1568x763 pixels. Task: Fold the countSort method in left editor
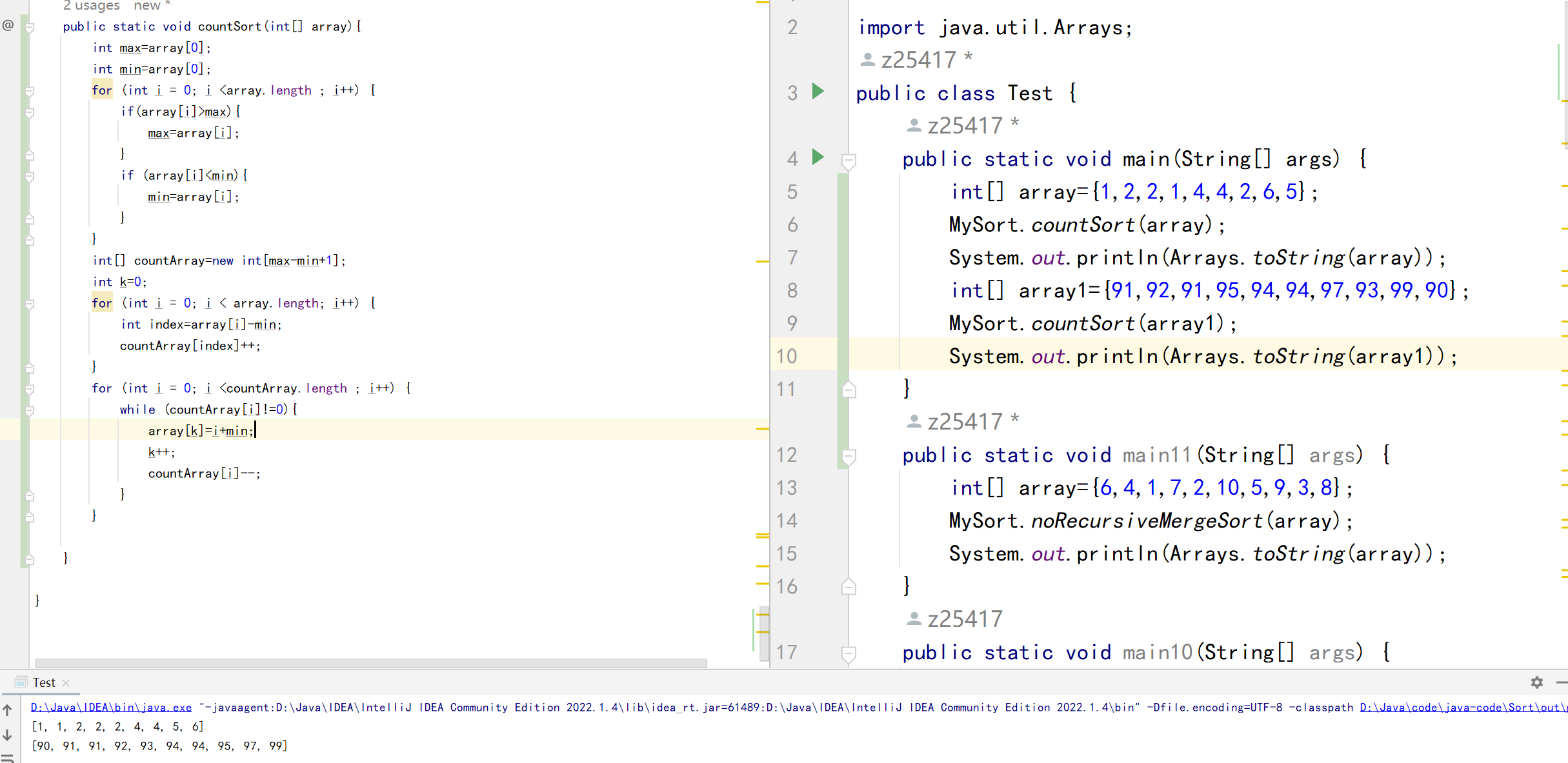[30, 27]
